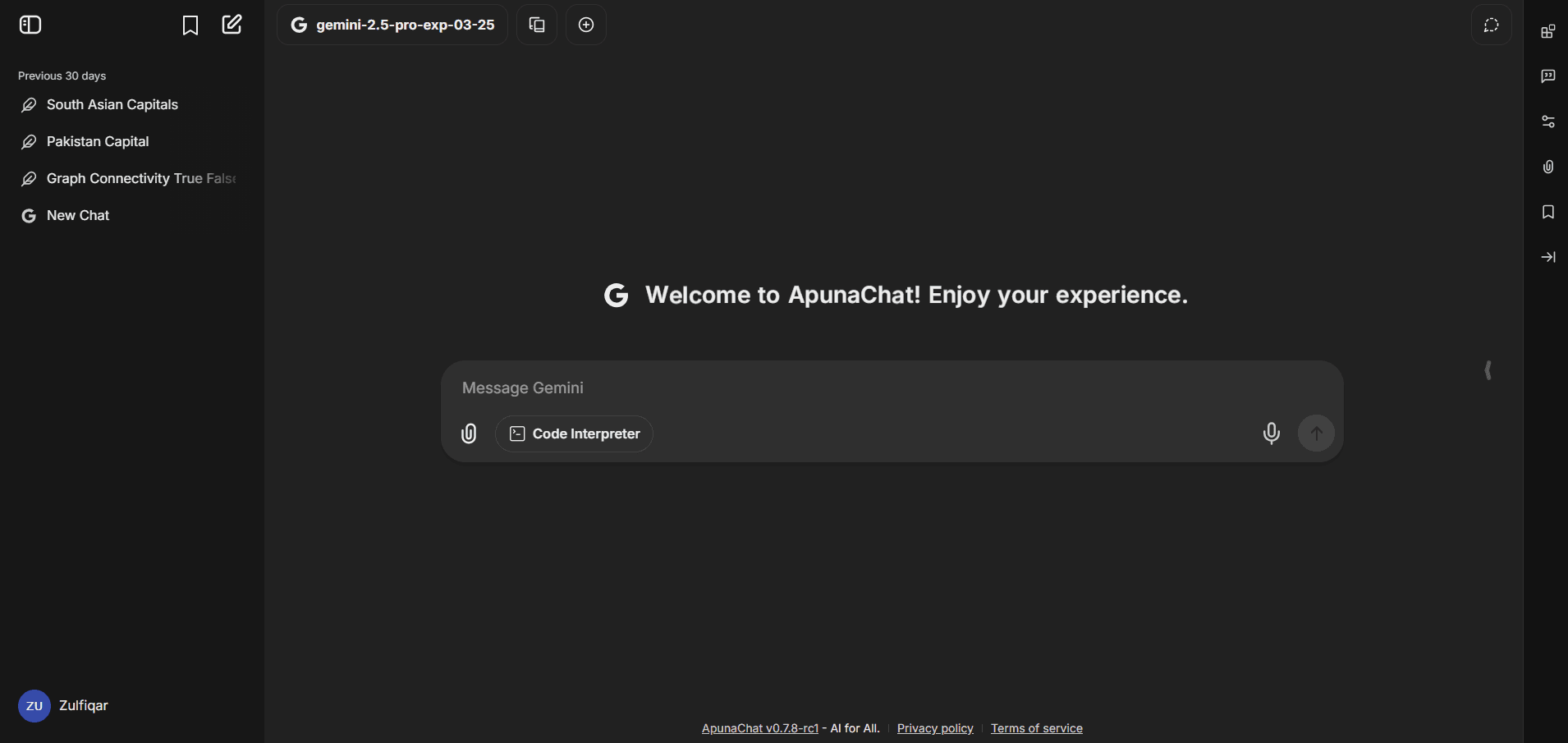1568x743 pixels.
Task: Open the prompts chat icon in right rail
Action: pos(1548,76)
